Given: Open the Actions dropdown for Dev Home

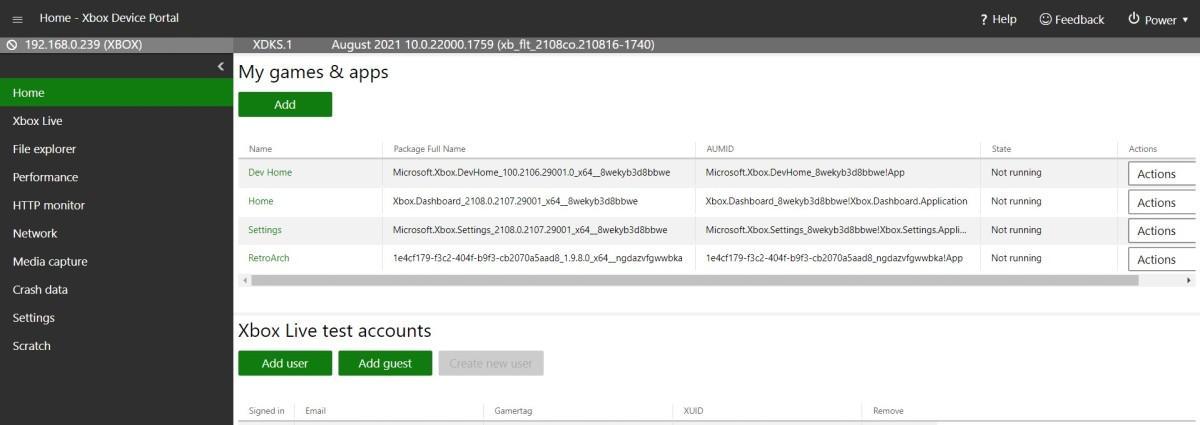Looking at the screenshot, I should coord(1162,174).
